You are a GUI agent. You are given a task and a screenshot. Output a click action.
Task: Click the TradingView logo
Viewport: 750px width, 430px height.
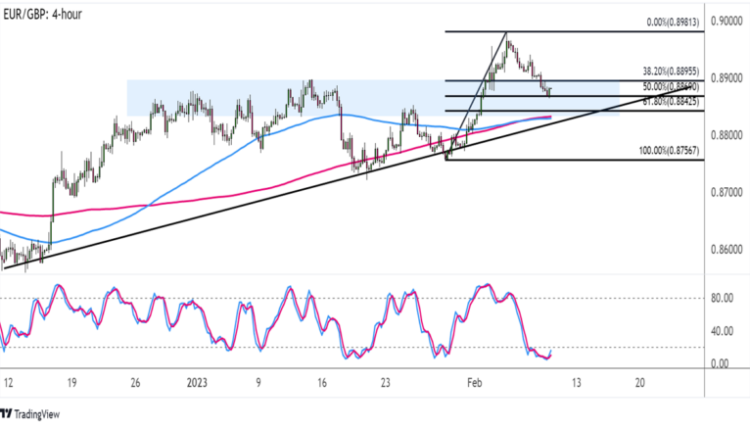37,413
